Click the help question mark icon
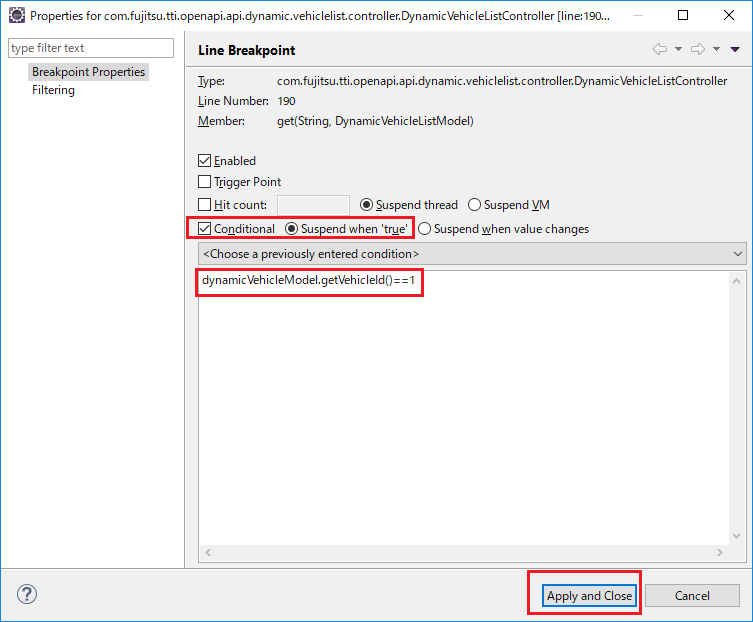Image resolution: width=753 pixels, height=622 pixels. click(x=27, y=594)
